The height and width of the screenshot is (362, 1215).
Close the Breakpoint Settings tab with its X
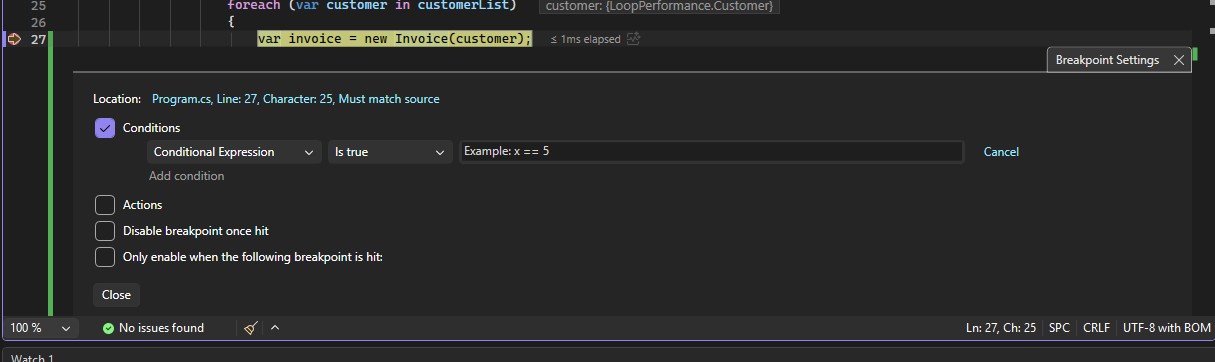[1179, 60]
